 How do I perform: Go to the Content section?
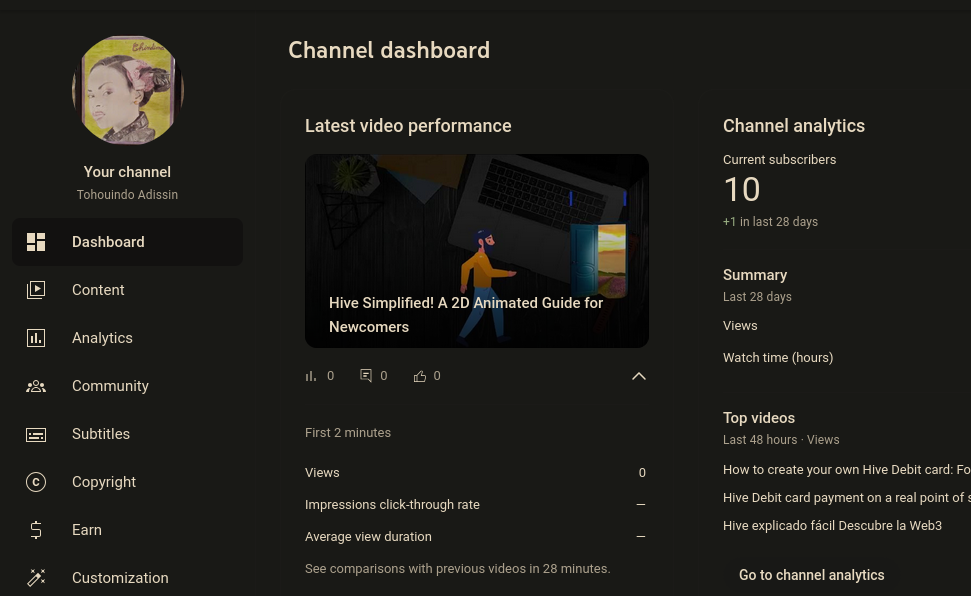point(98,290)
